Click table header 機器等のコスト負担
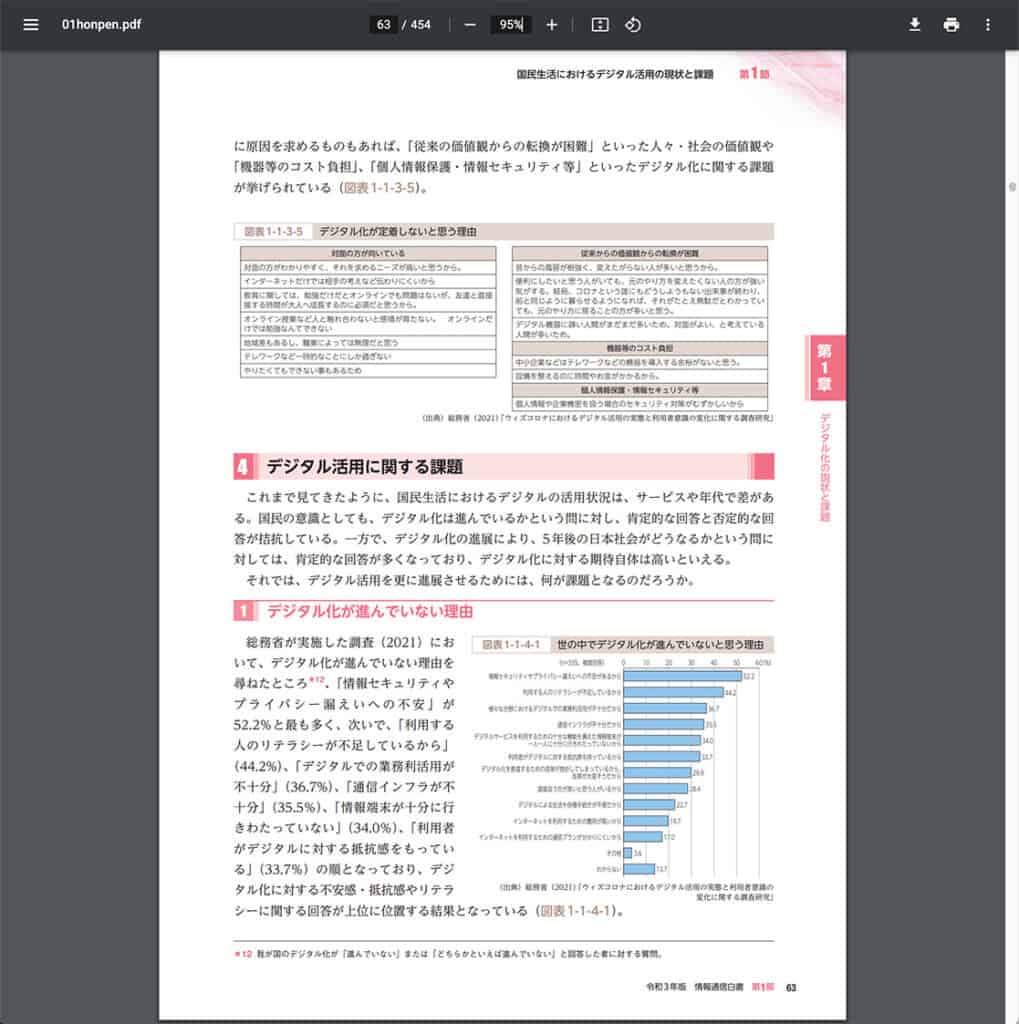Screen dimensions: 1019x1024 (x=639, y=348)
